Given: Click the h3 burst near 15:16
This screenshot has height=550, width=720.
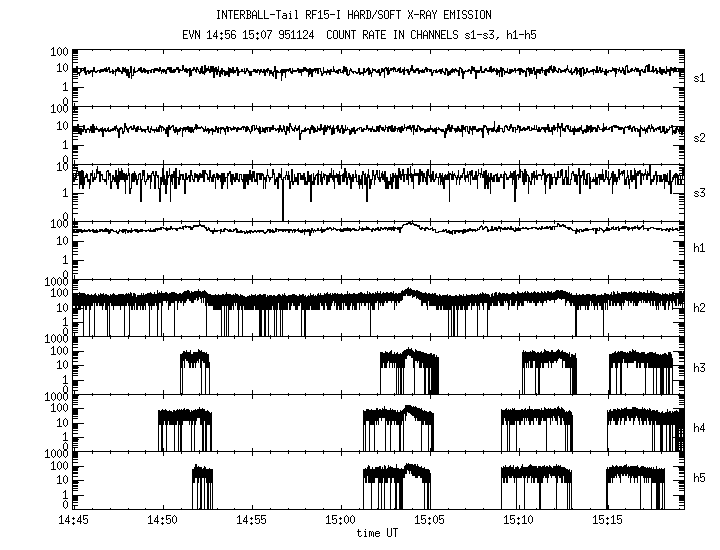Looking at the screenshot, I should (641, 372).
